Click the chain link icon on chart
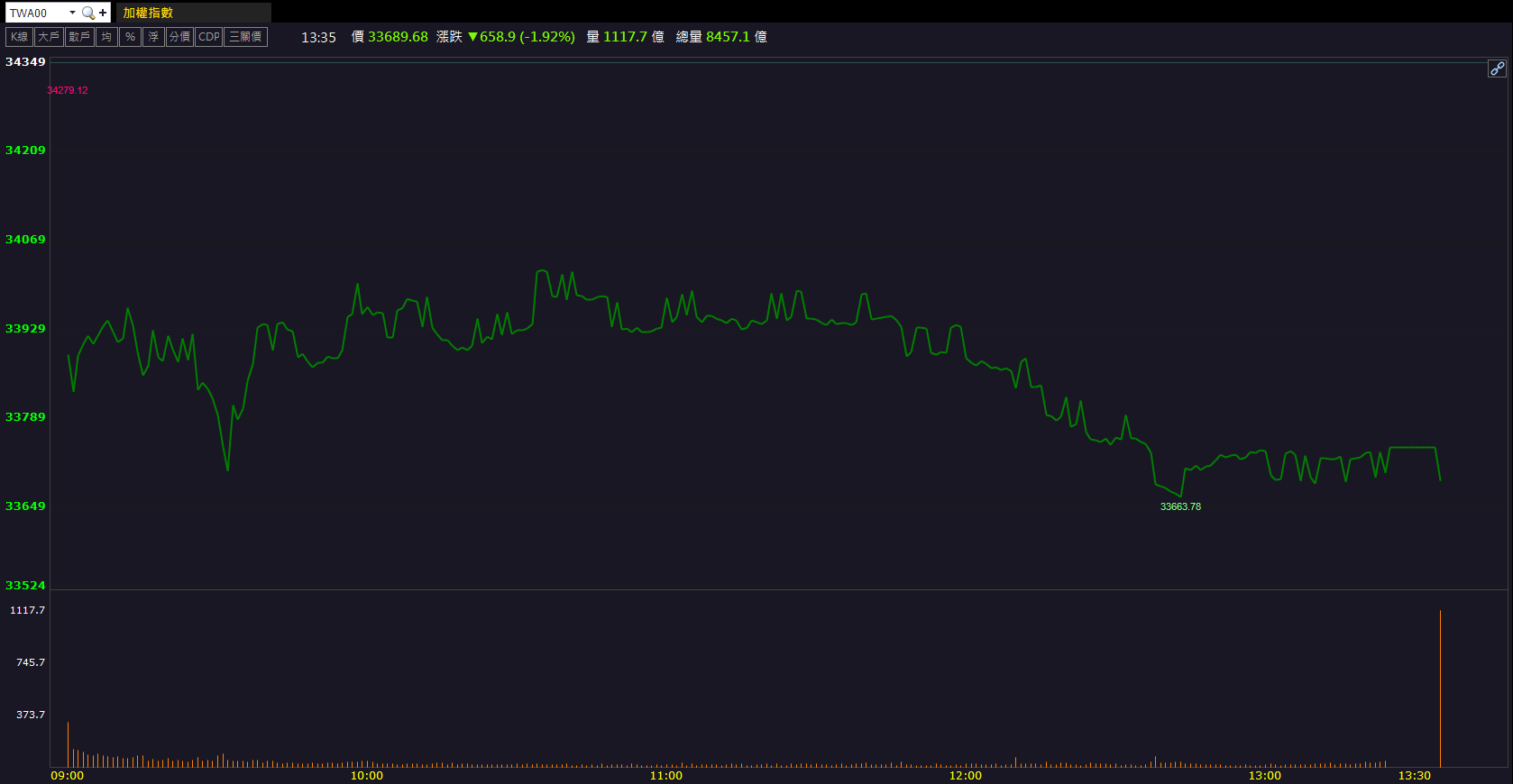Image resolution: width=1513 pixels, height=784 pixels. [x=1497, y=68]
